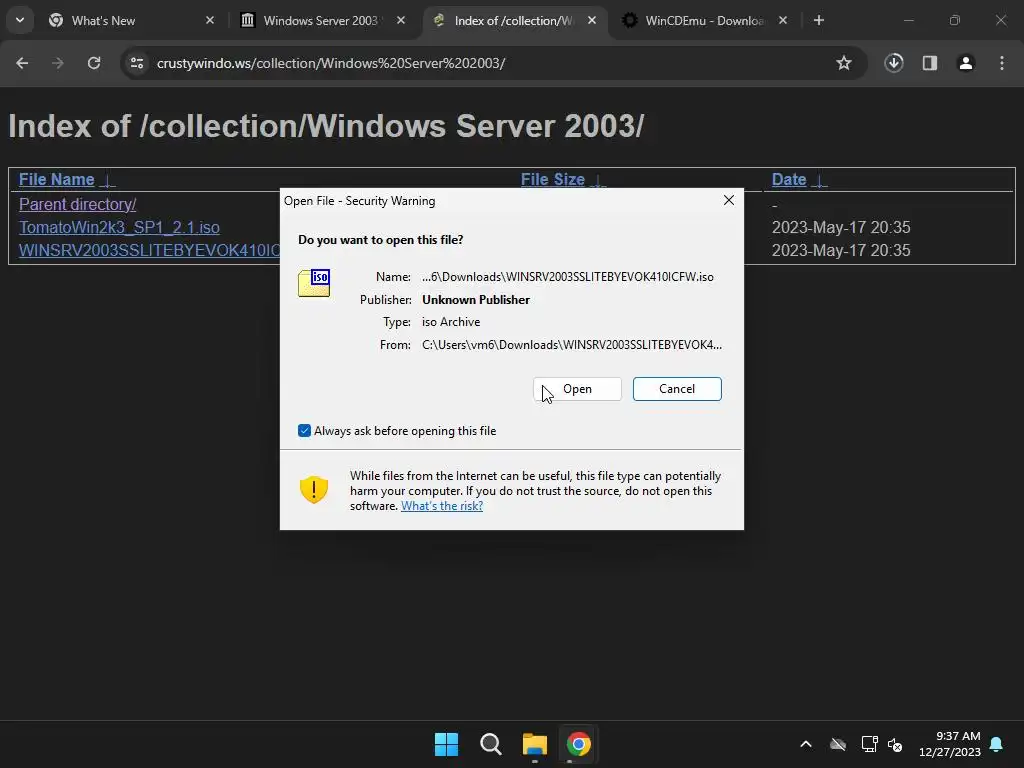Viewport: 1024px width, 768px height.
Task: Show hidden system tray icons
Action: [806, 744]
